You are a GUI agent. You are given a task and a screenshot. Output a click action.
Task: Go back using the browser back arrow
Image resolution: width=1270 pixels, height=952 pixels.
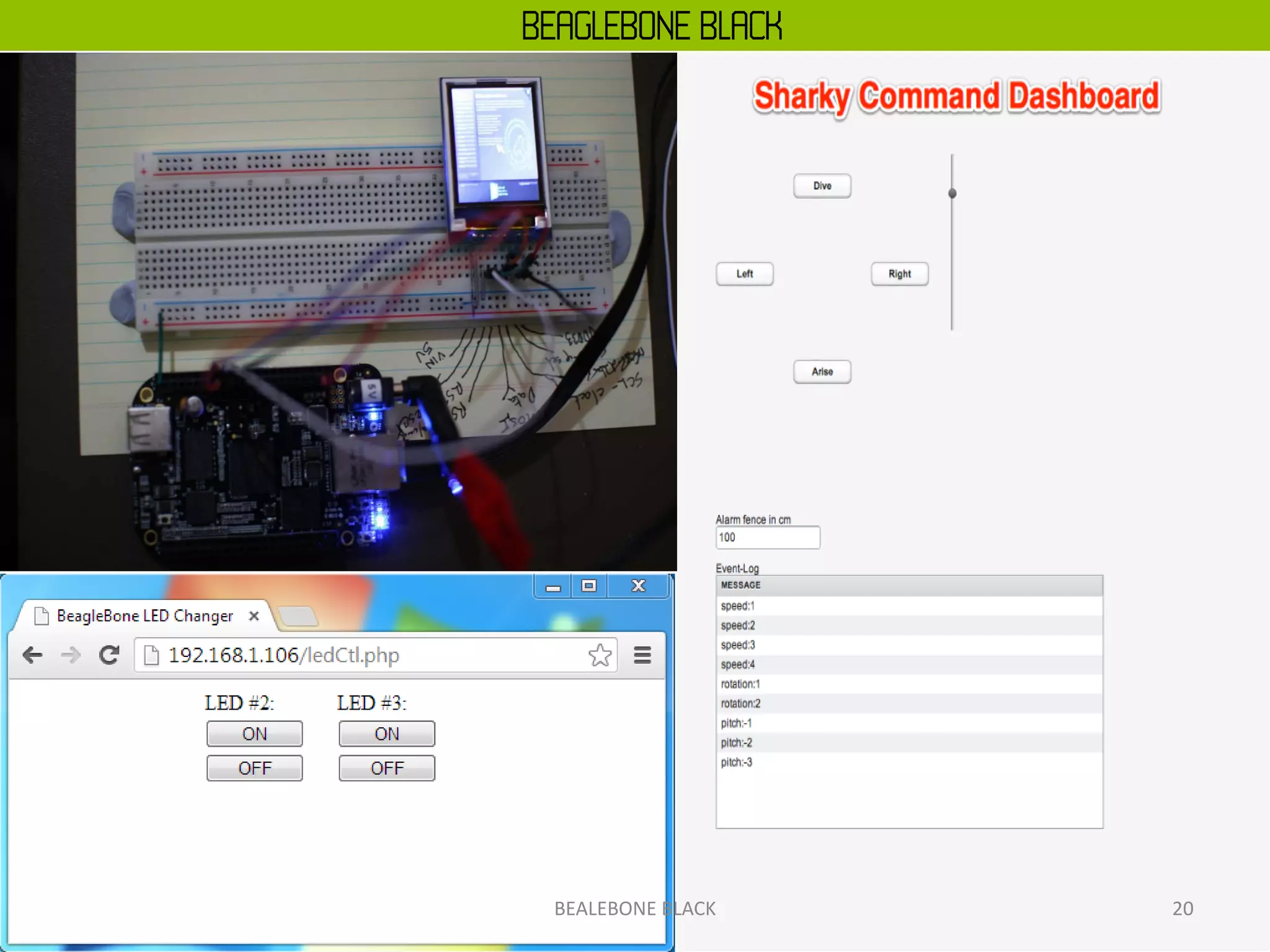32,655
